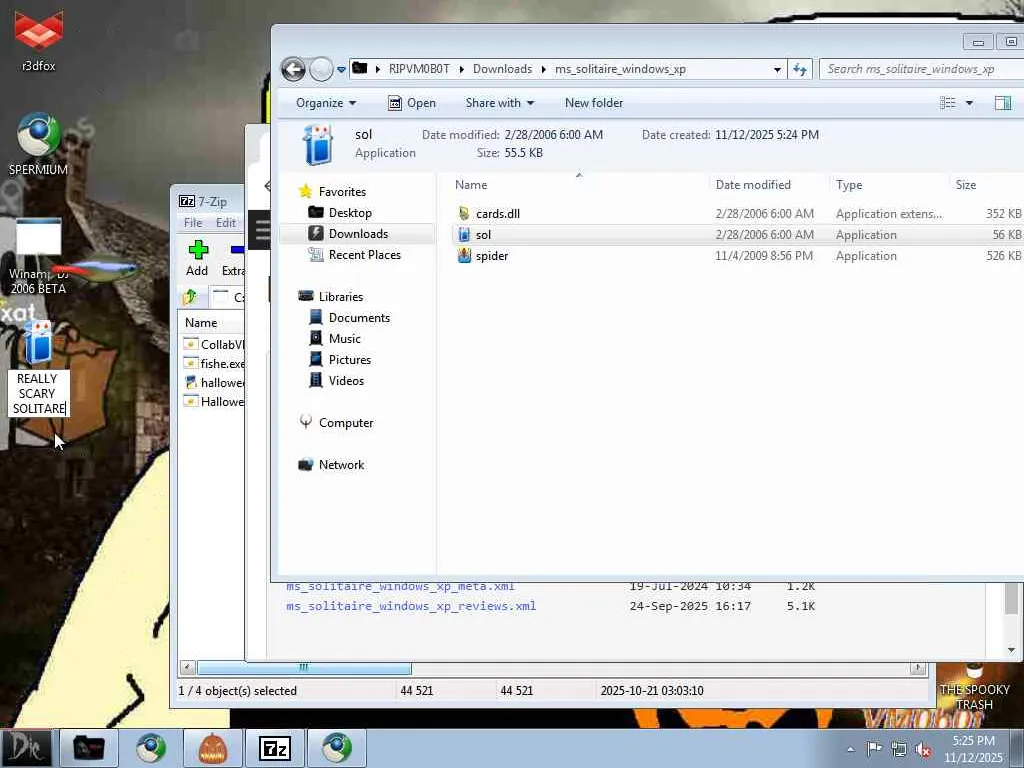The image size is (1024, 768).
Task: Click 7-Zip horizontal scrollbar thumb
Action: click(304, 667)
